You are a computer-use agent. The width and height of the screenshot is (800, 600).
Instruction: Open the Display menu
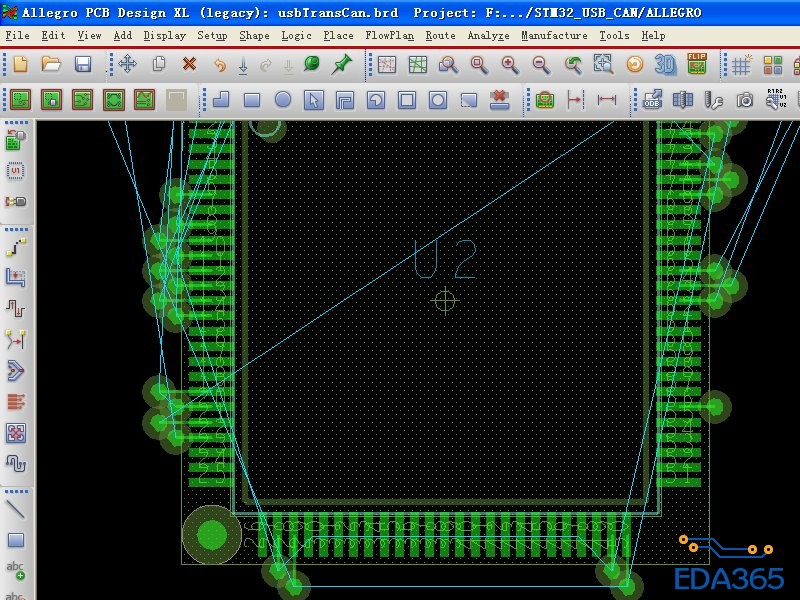[x=164, y=36]
